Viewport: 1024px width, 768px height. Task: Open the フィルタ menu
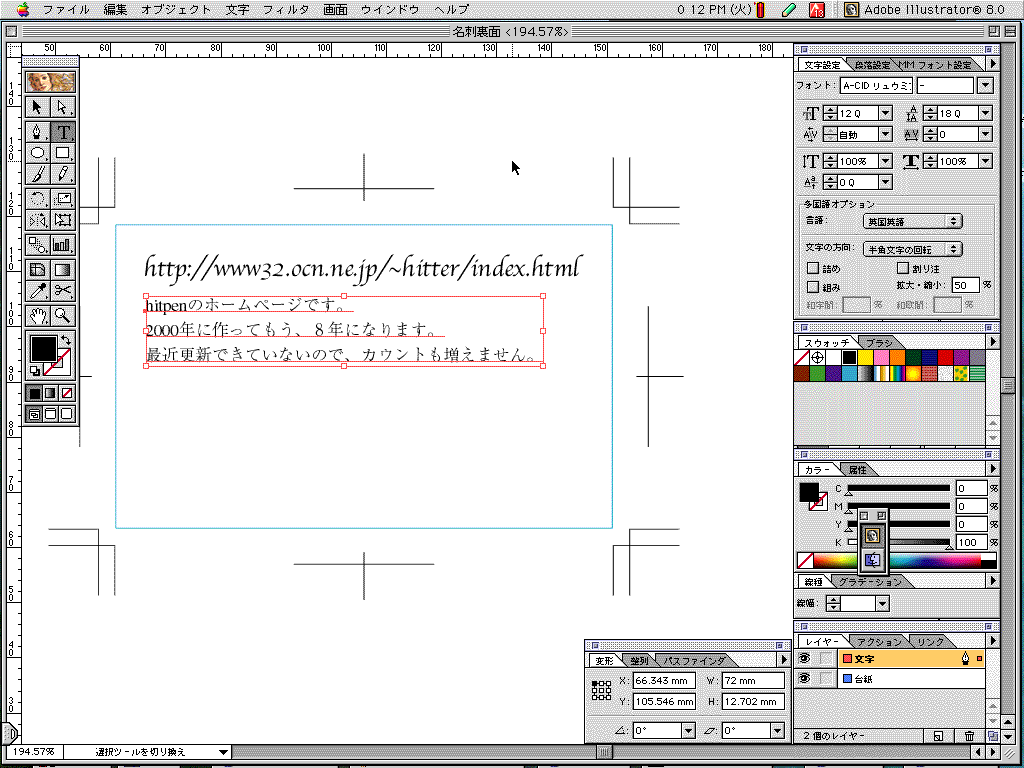(285, 9)
